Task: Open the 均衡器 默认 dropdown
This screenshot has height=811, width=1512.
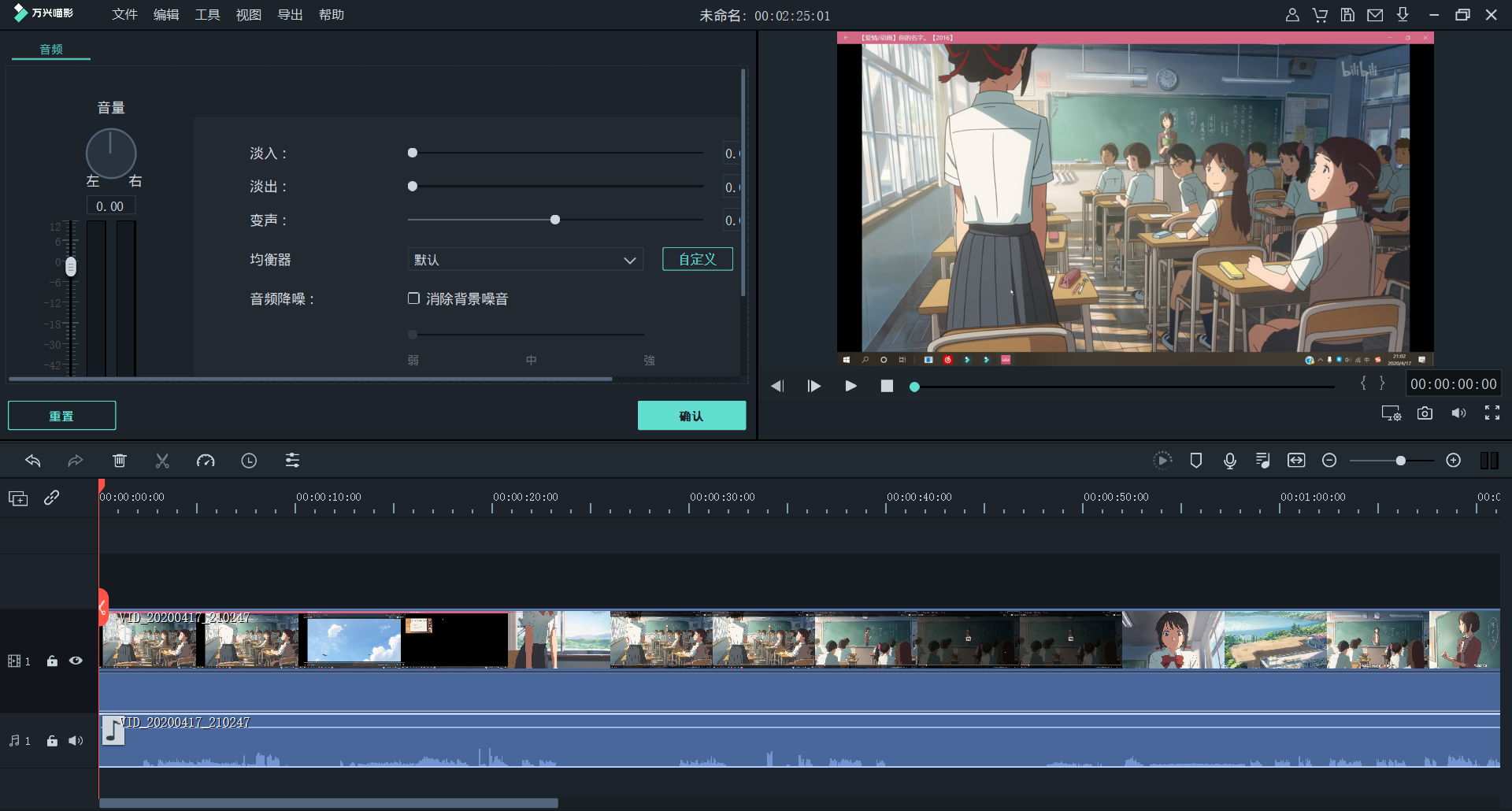Action: (524, 260)
